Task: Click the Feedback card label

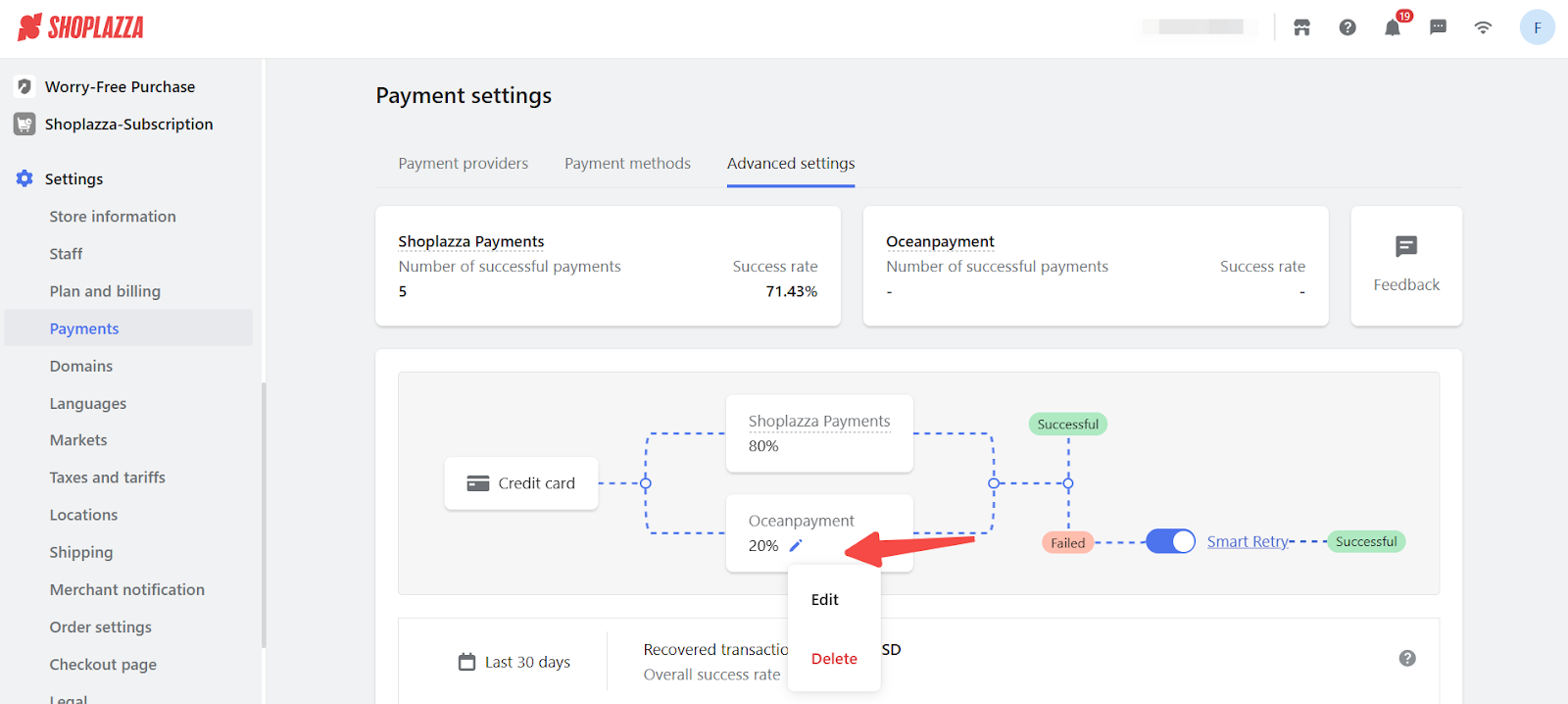Action: 1406,284
